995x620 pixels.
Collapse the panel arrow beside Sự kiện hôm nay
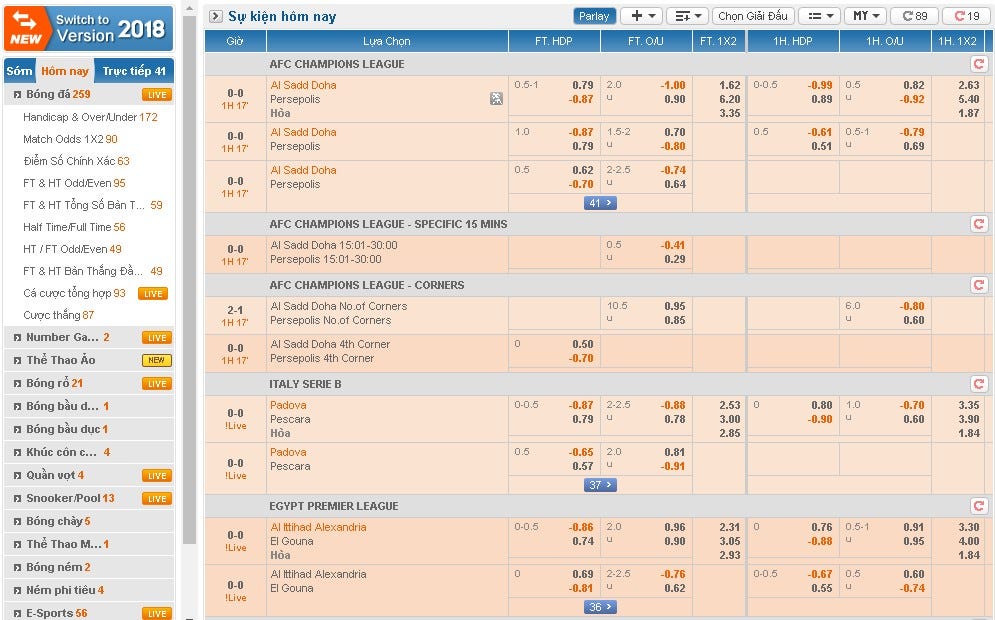pyautogui.click(x=216, y=16)
